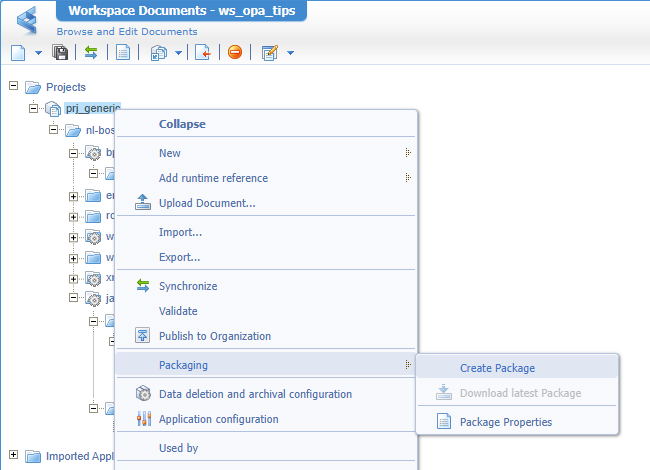
Task: Click Application configuration menu item
Action: [x=218, y=419]
